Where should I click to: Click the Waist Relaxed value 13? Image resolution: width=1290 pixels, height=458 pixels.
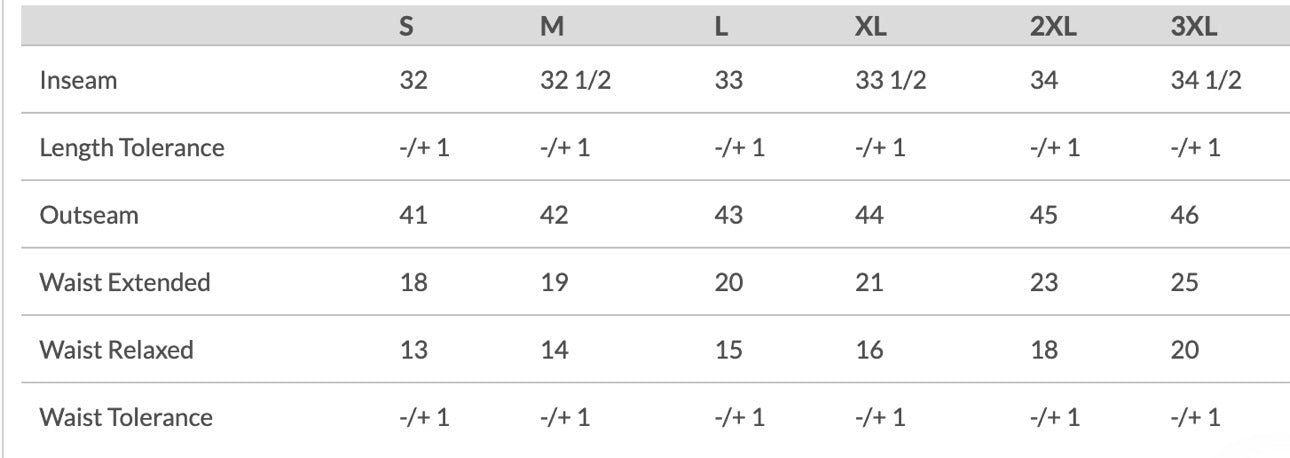pos(413,350)
